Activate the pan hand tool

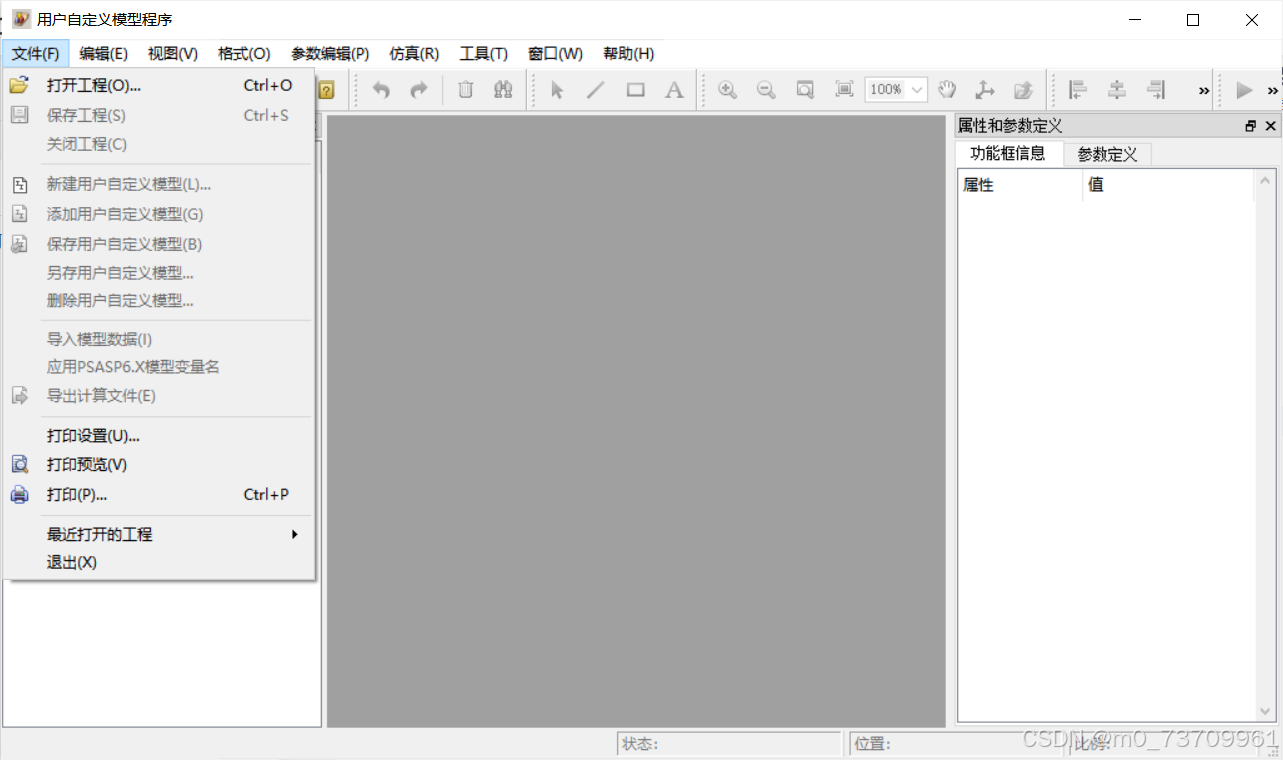tap(946, 89)
